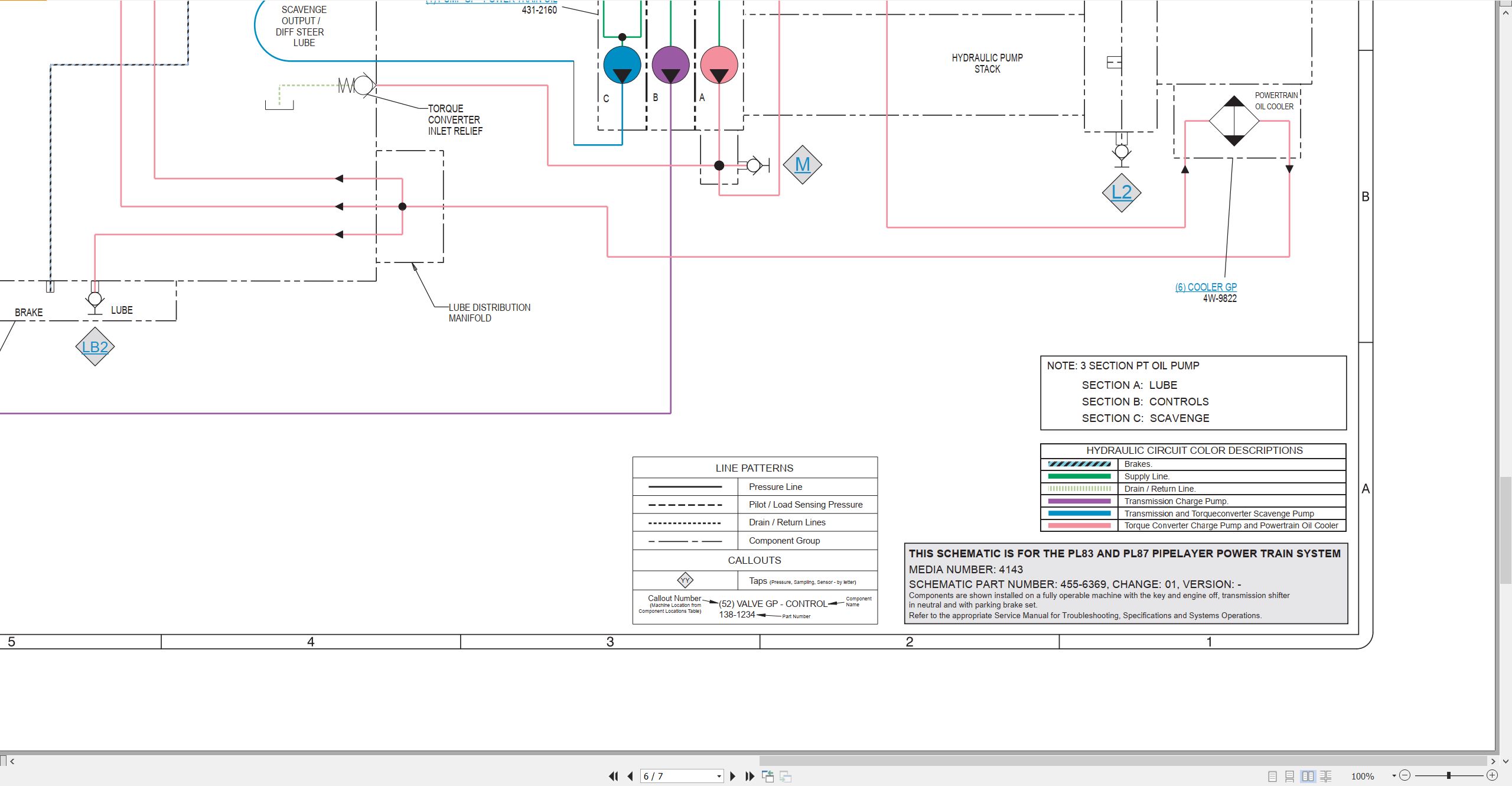Open the (6) COOLER GP link
1512x786 pixels.
tap(1205, 287)
